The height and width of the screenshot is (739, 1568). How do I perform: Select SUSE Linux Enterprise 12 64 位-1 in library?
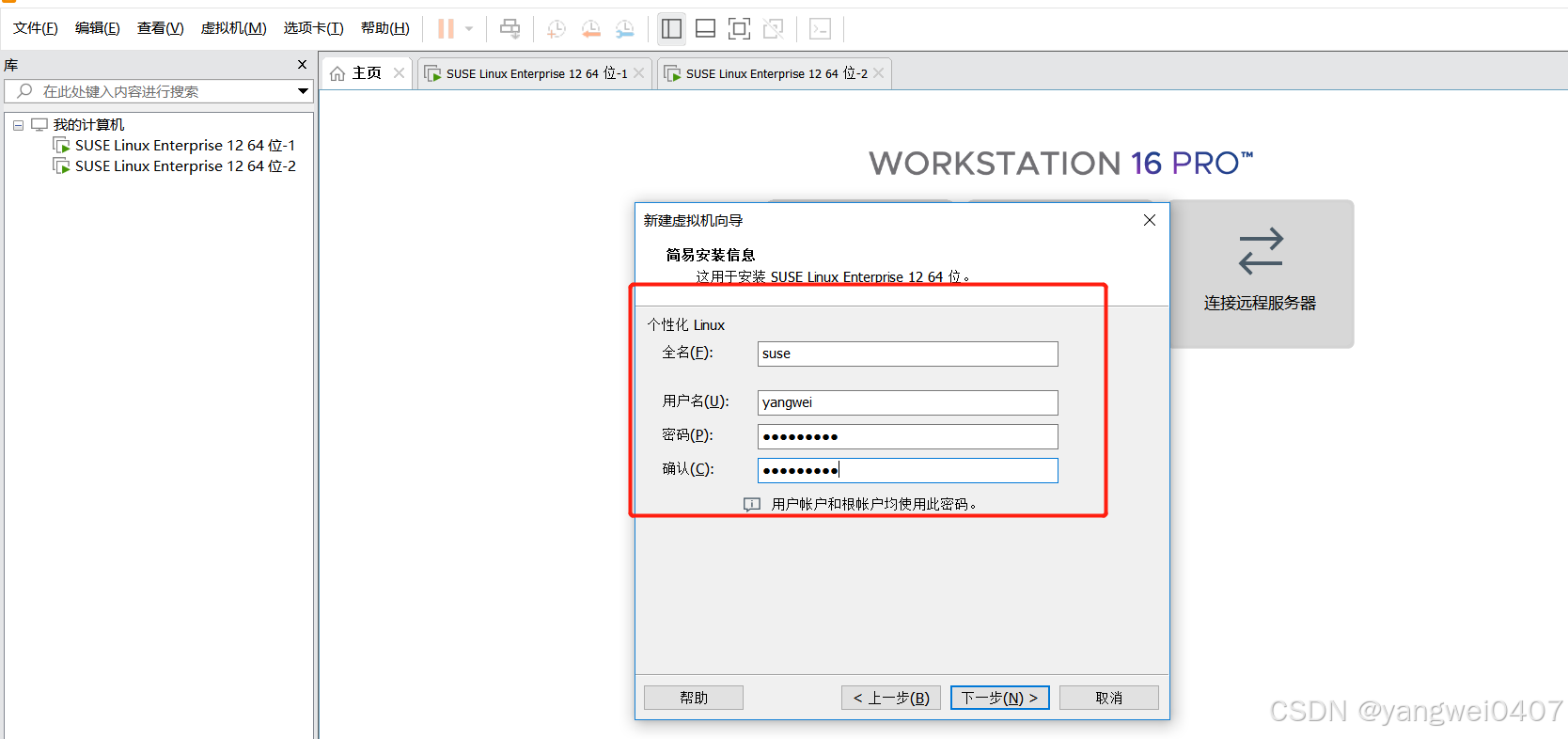tap(185, 146)
